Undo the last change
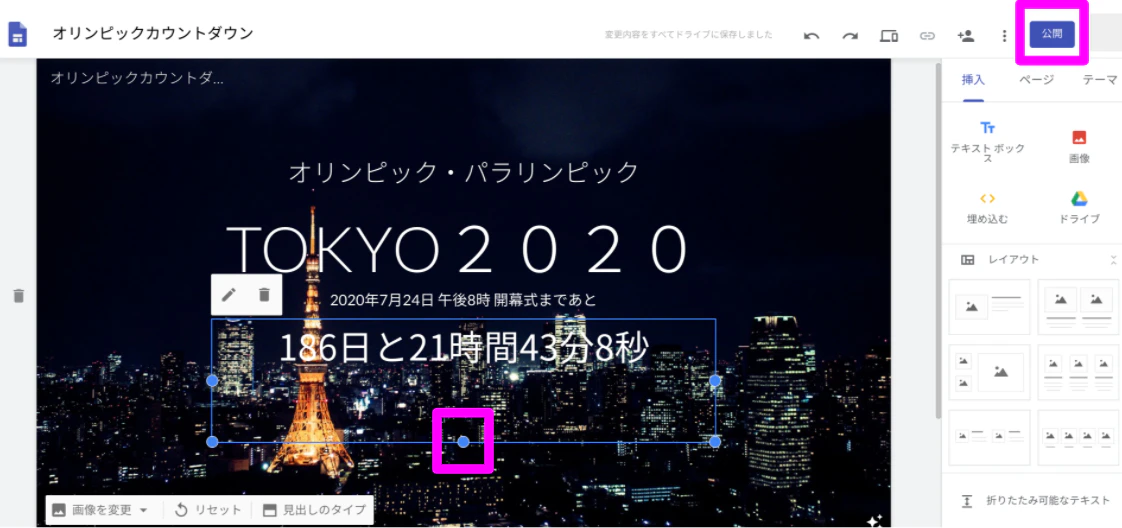 [811, 36]
